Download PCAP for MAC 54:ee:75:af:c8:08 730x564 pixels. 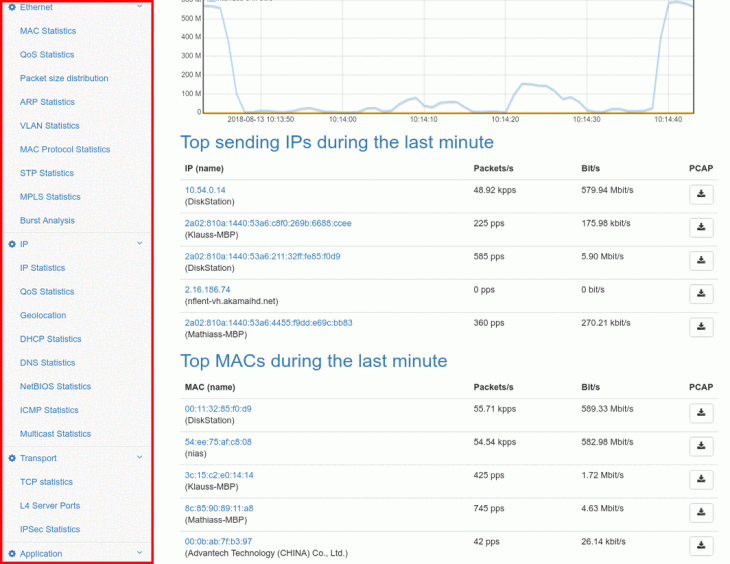point(701,446)
